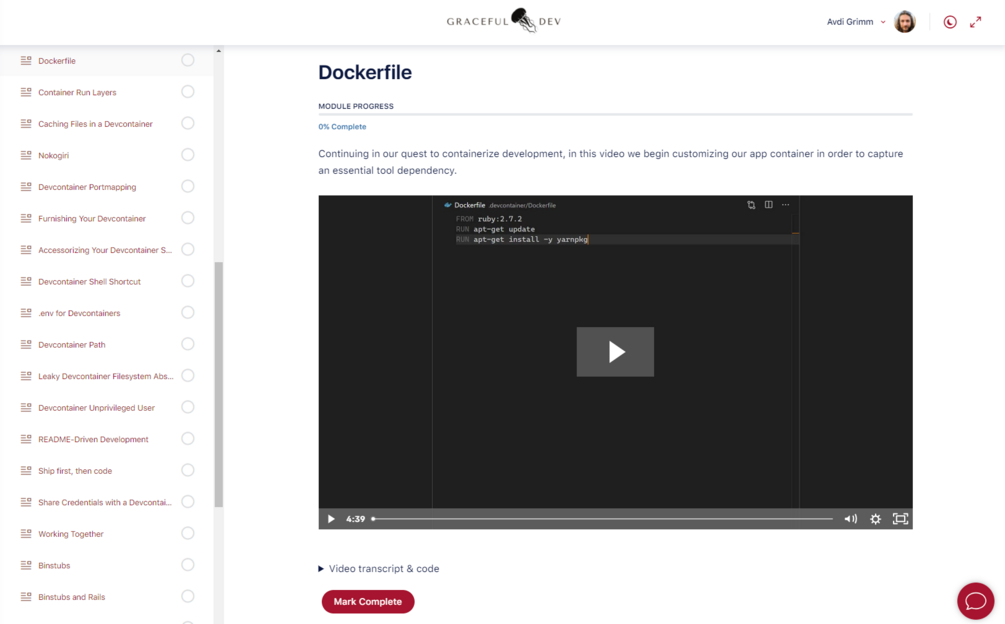Toggle completion circle for Ship first, then code
Viewport: 1005px width, 624px height.
click(x=188, y=470)
